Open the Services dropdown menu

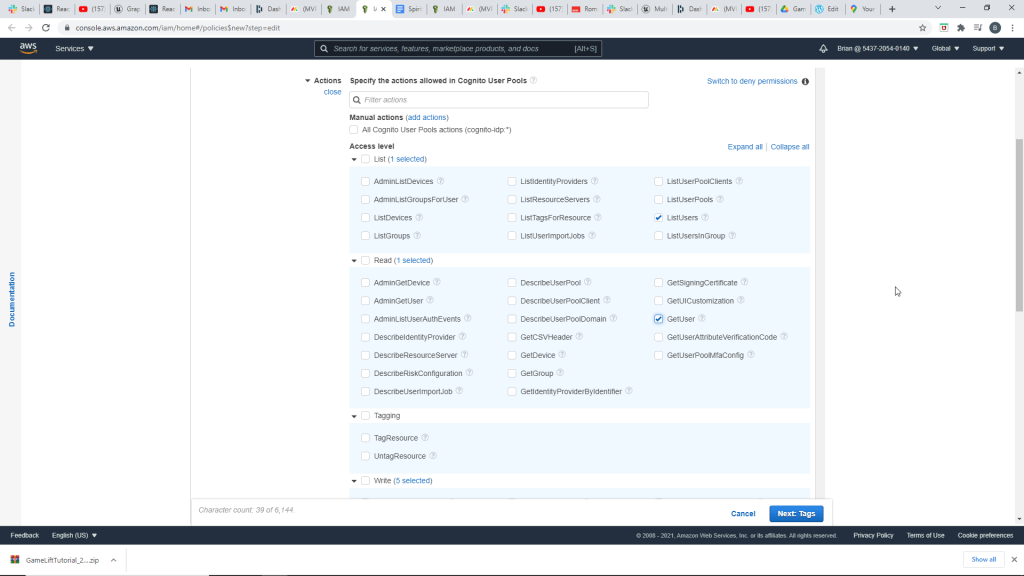[74, 48]
